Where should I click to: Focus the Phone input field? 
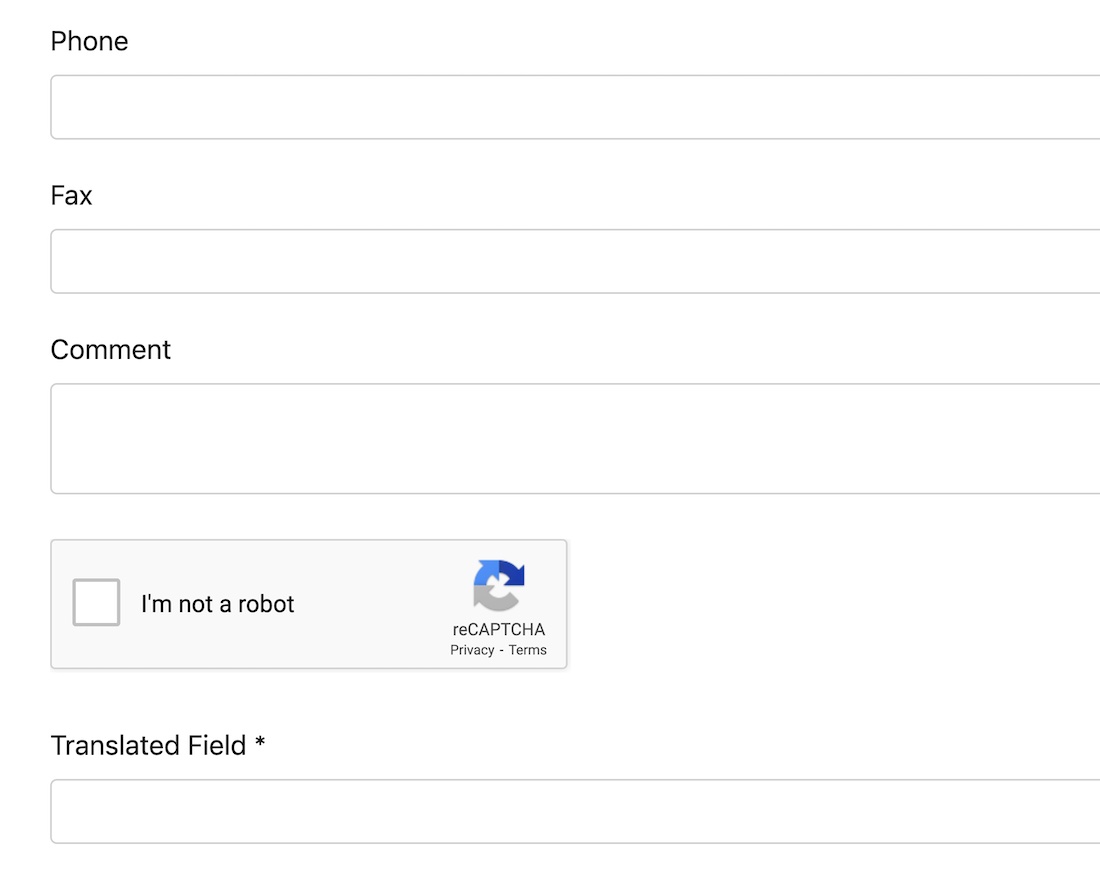point(575,107)
